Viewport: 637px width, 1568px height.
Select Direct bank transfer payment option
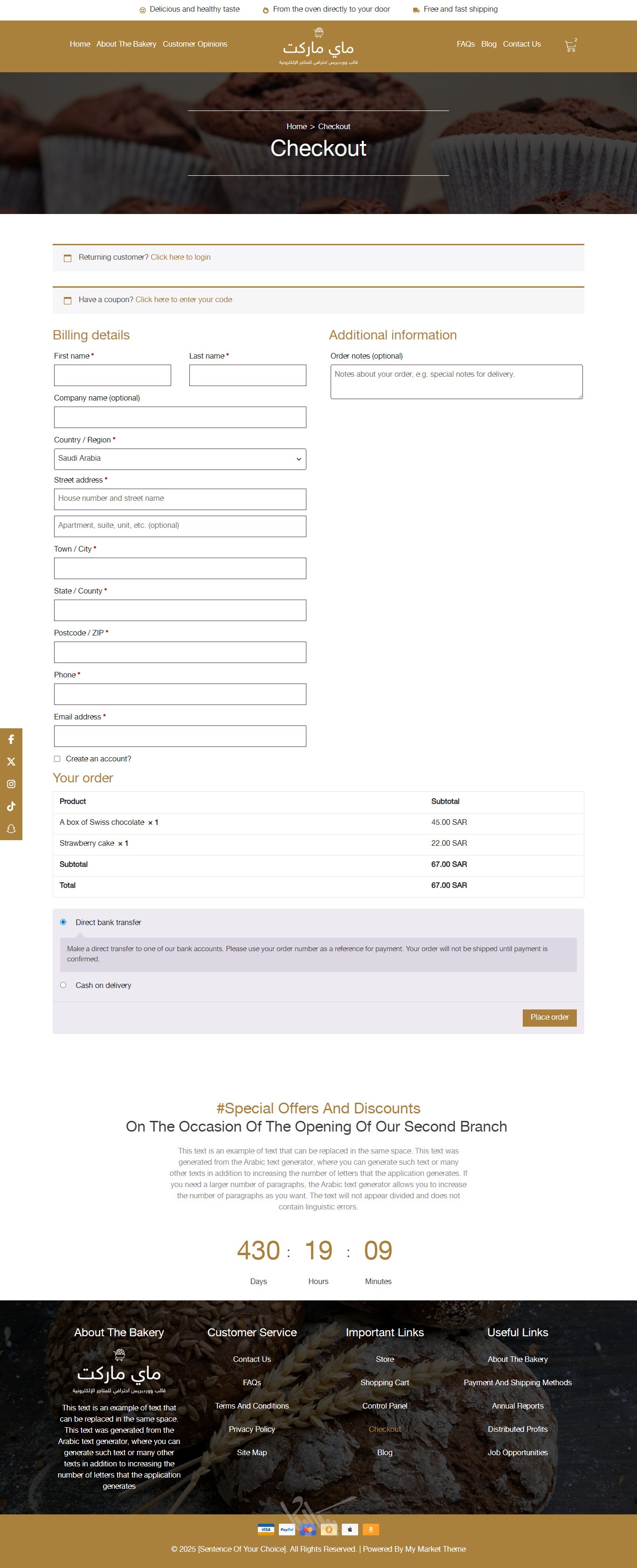coord(63,922)
